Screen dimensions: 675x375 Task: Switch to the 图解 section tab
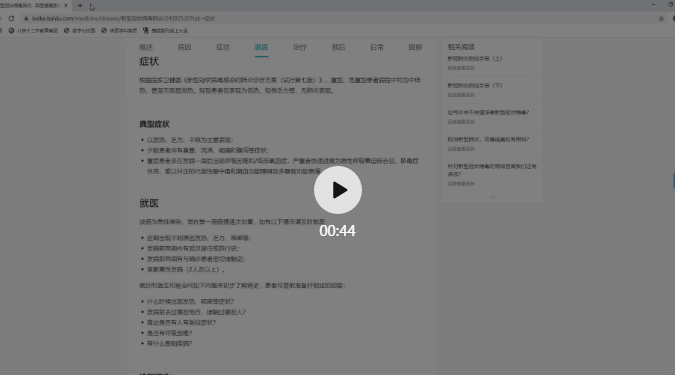pyautogui.click(x=415, y=47)
